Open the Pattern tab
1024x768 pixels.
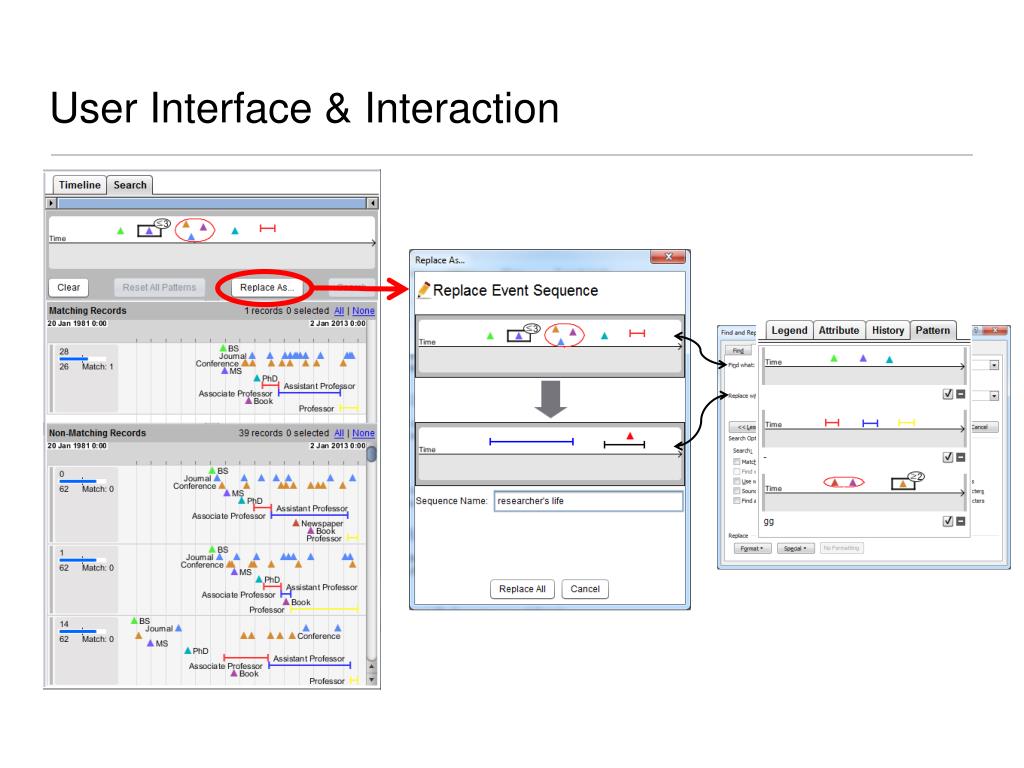[933, 330]
